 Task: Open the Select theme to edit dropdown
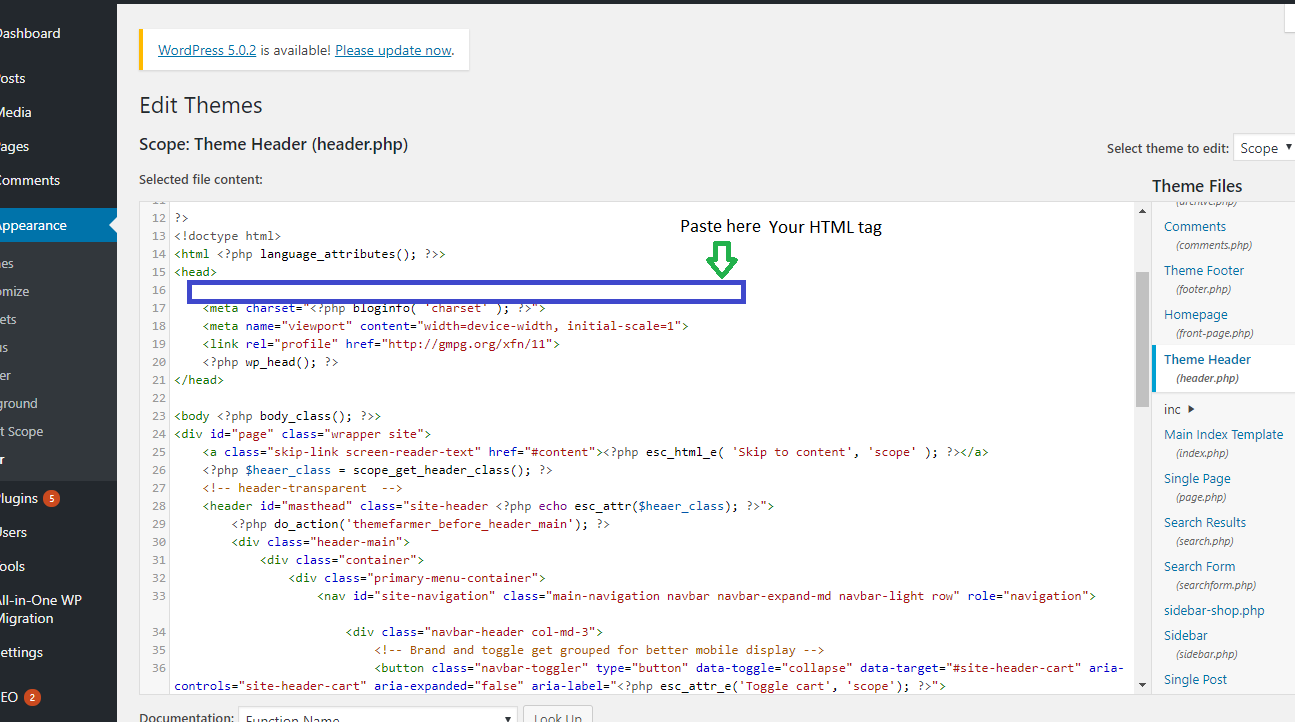(1264, 148)
